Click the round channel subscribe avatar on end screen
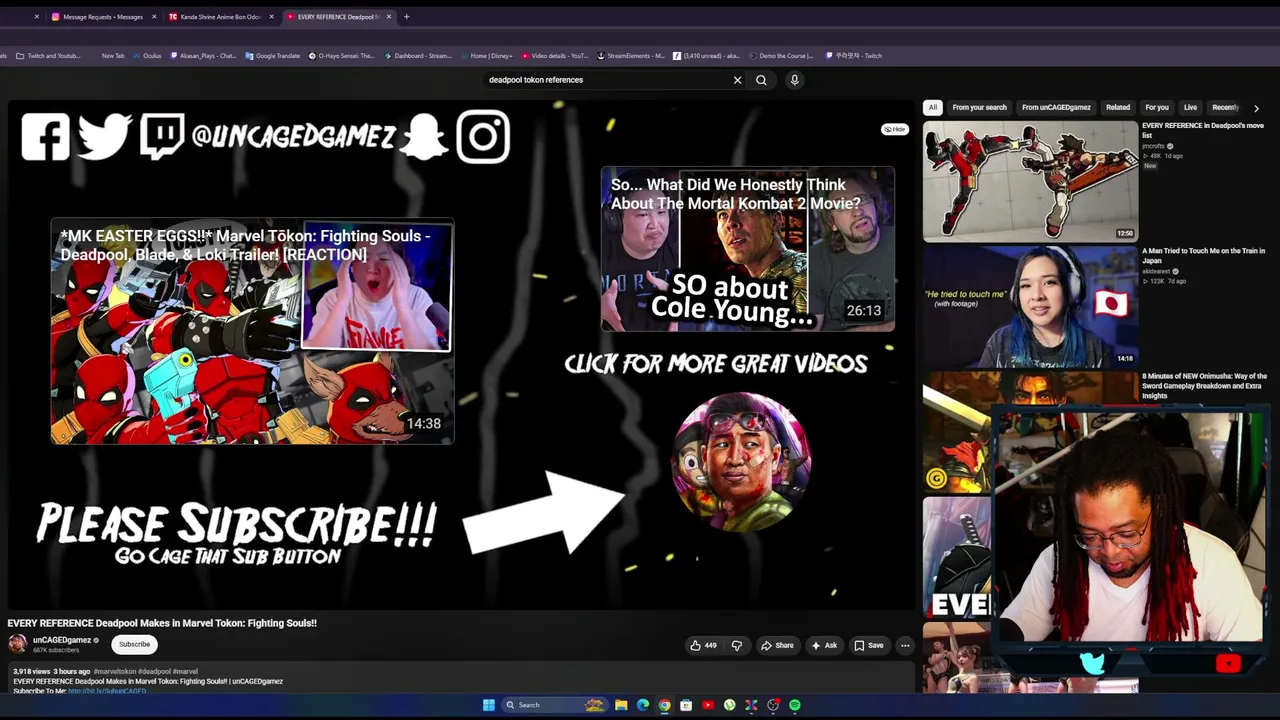Image resolution: width=1280 pixels, height=720 pixels. point(741,462)
